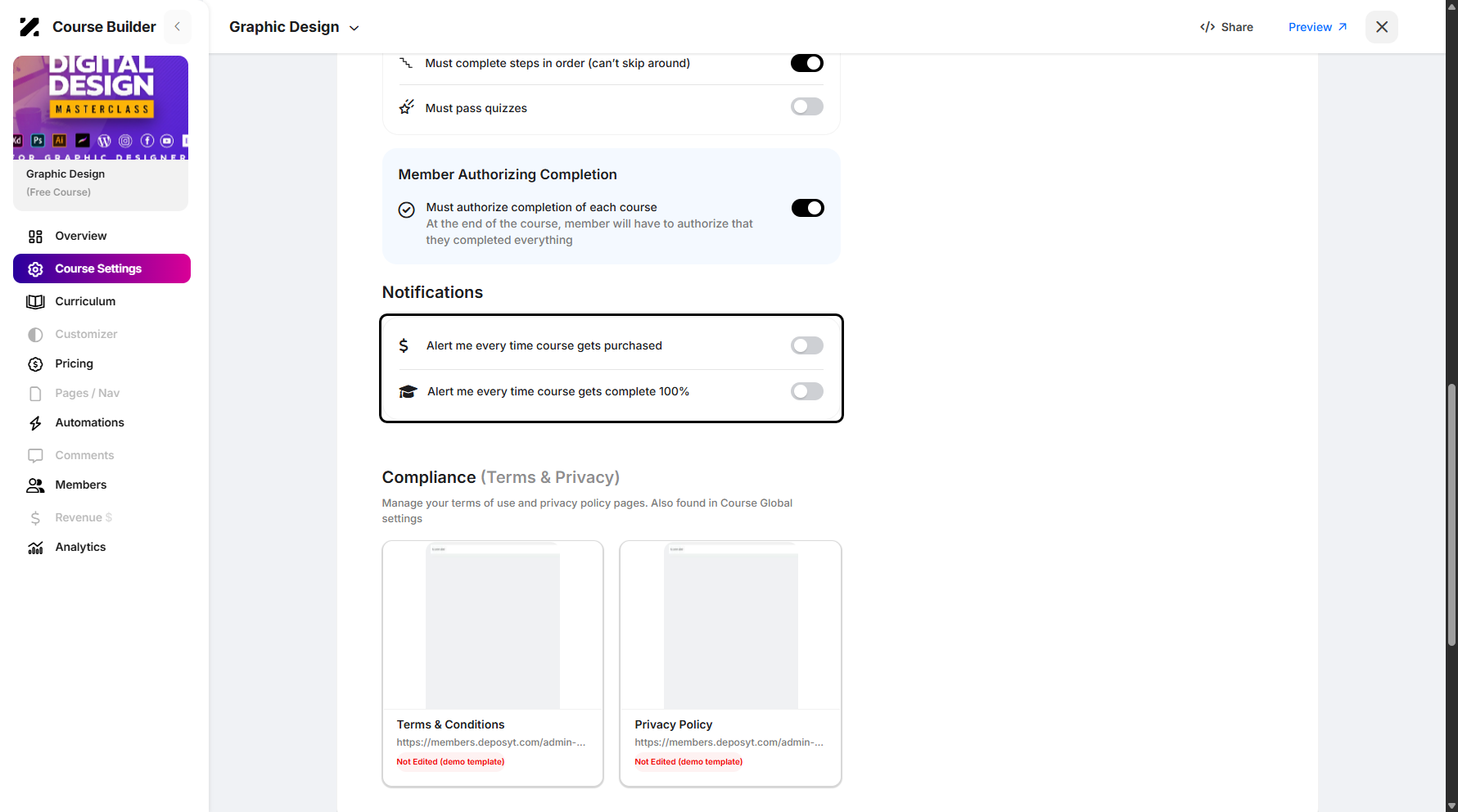Click the Automations lightning bolt icon
The height and width of the screenshot is (812, 1458).
[x=35, y=423]
